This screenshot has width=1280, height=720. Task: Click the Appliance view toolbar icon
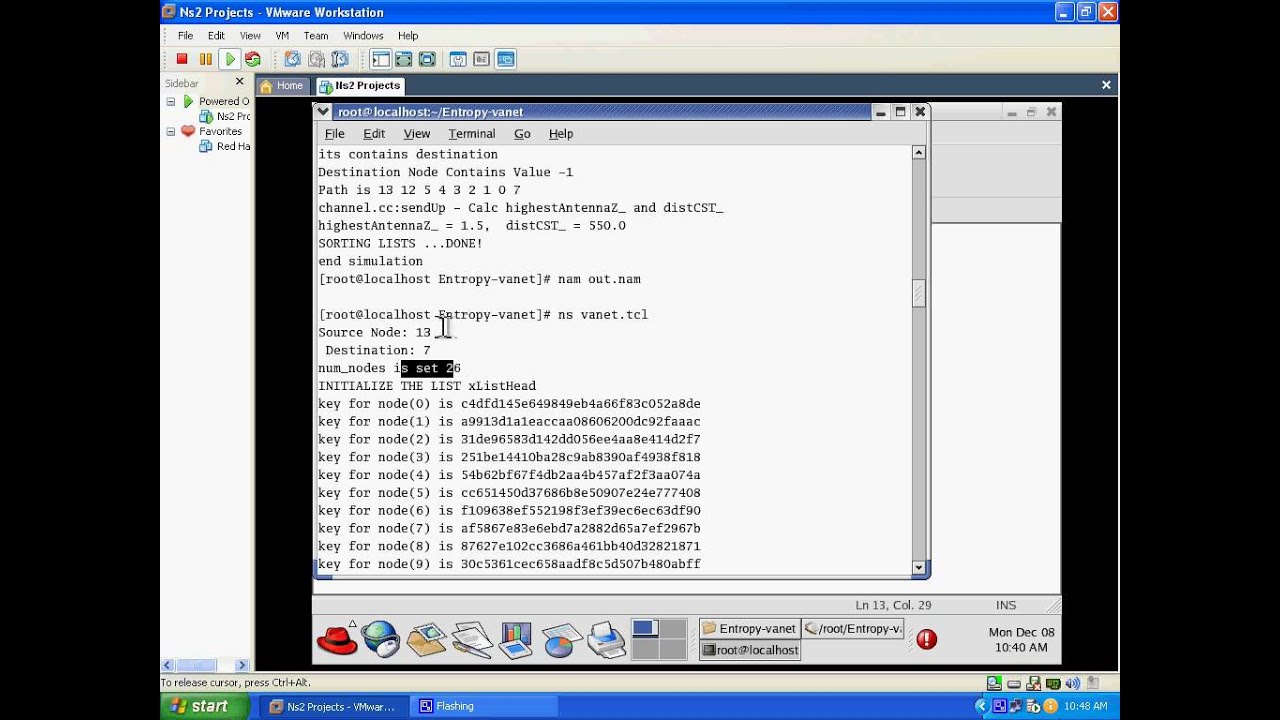(482, 60)
